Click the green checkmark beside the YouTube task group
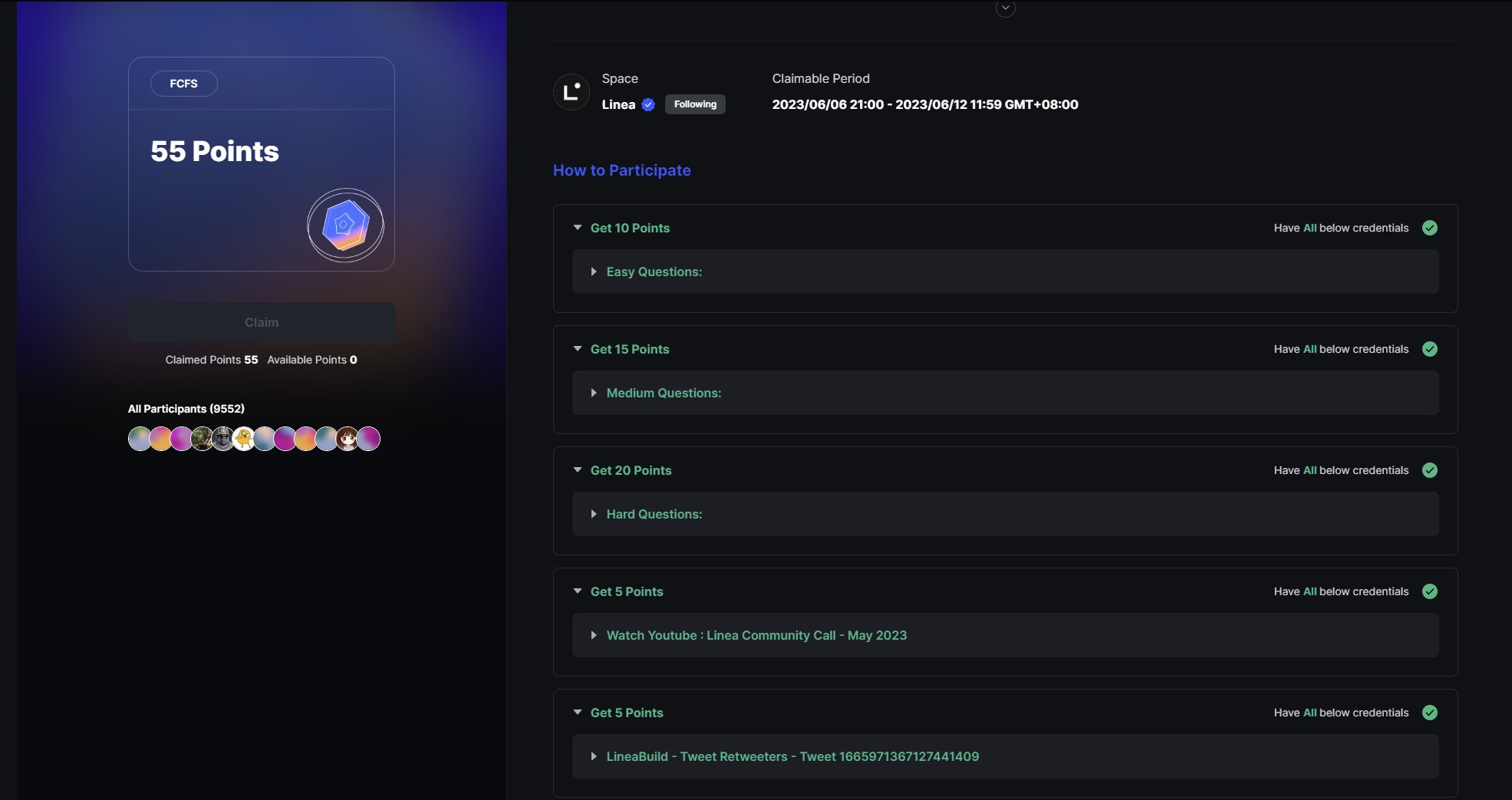This screenshot has width=1512, height=800. (1430, 591)
